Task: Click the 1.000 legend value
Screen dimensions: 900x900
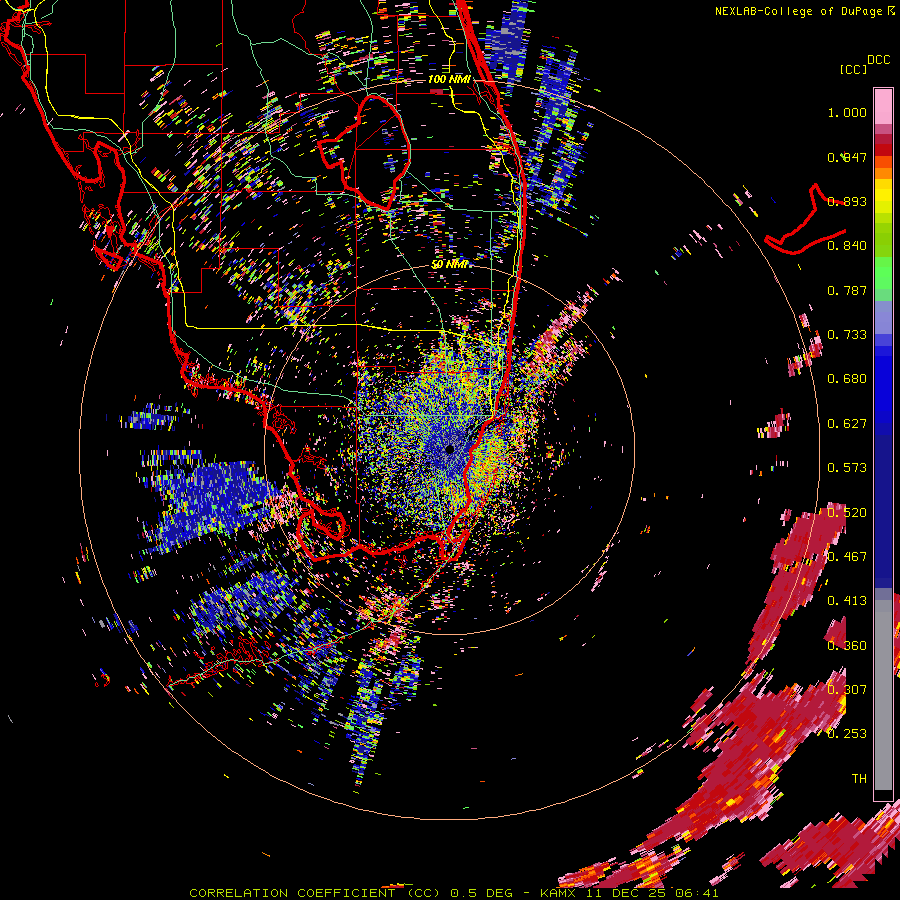Action: [x=847, y=112]
